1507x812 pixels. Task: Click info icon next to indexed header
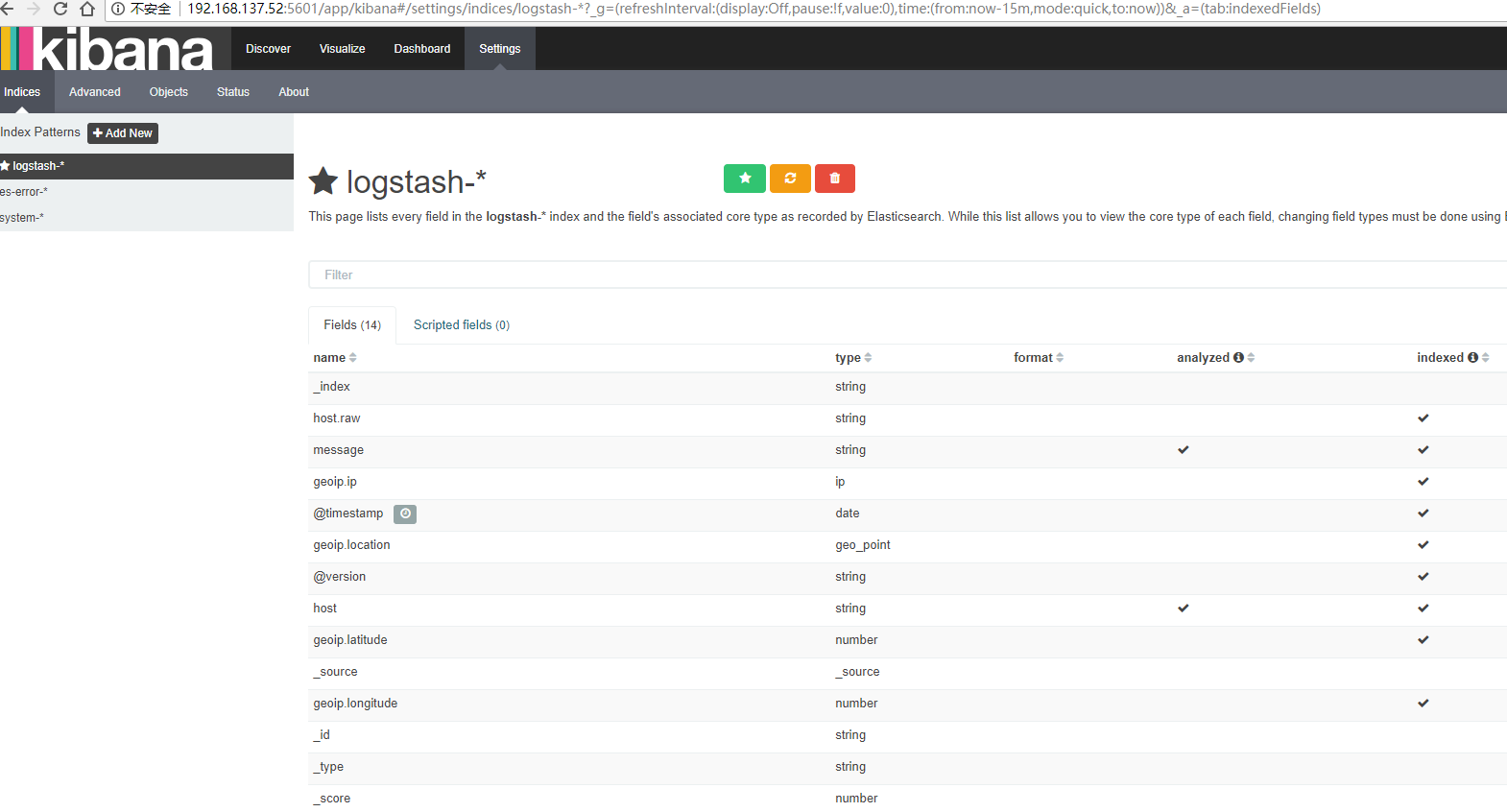(1472, 357)
